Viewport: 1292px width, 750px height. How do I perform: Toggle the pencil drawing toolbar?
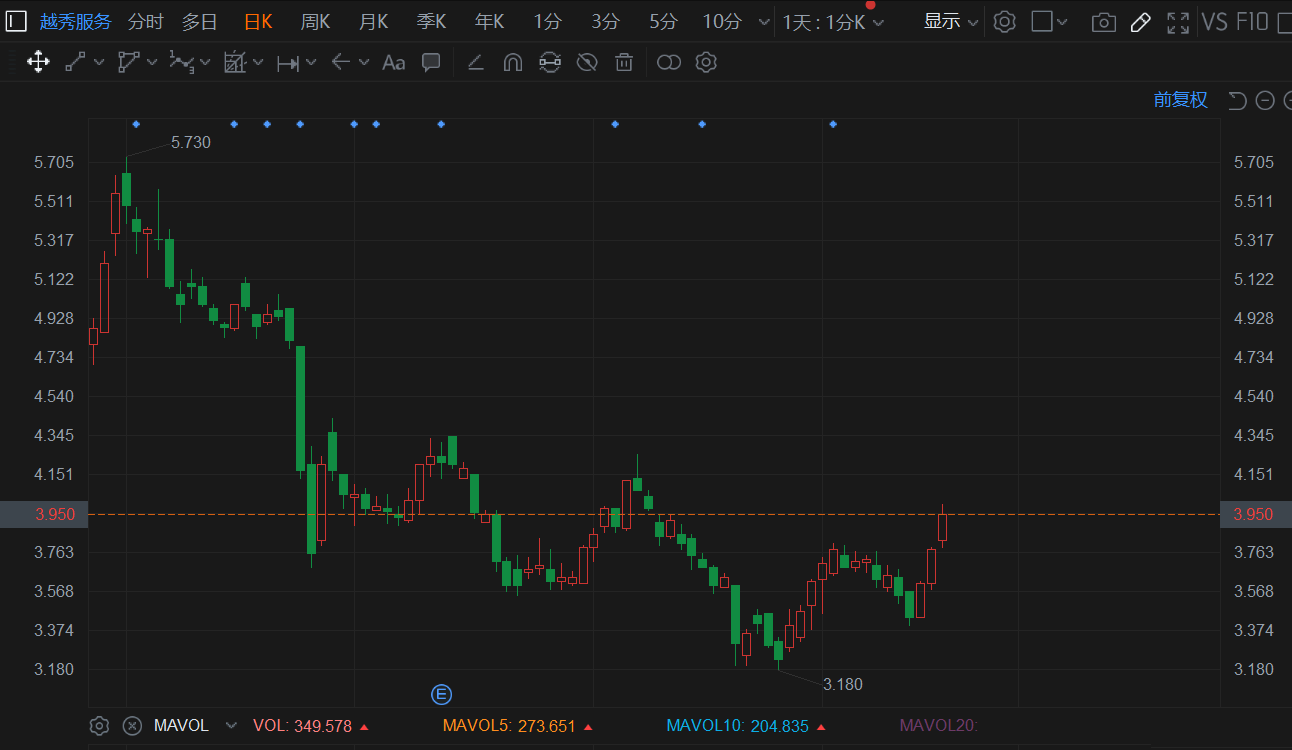tap(1140, 22)
